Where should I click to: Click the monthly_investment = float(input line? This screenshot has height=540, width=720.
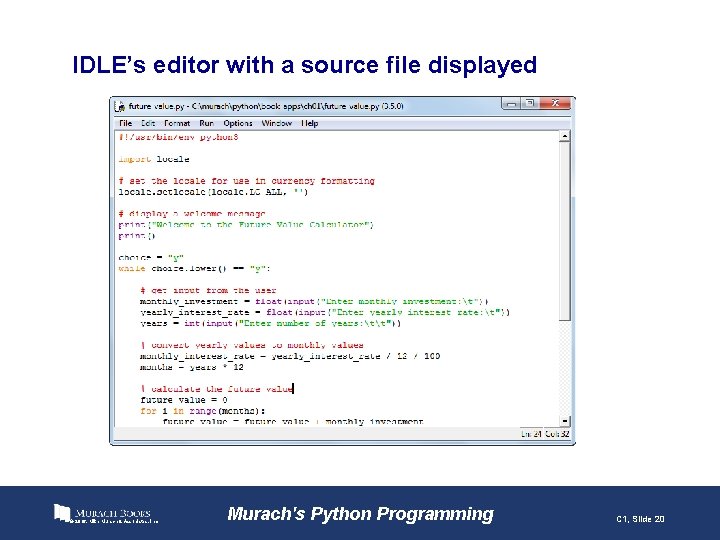[x=314, y=301]
